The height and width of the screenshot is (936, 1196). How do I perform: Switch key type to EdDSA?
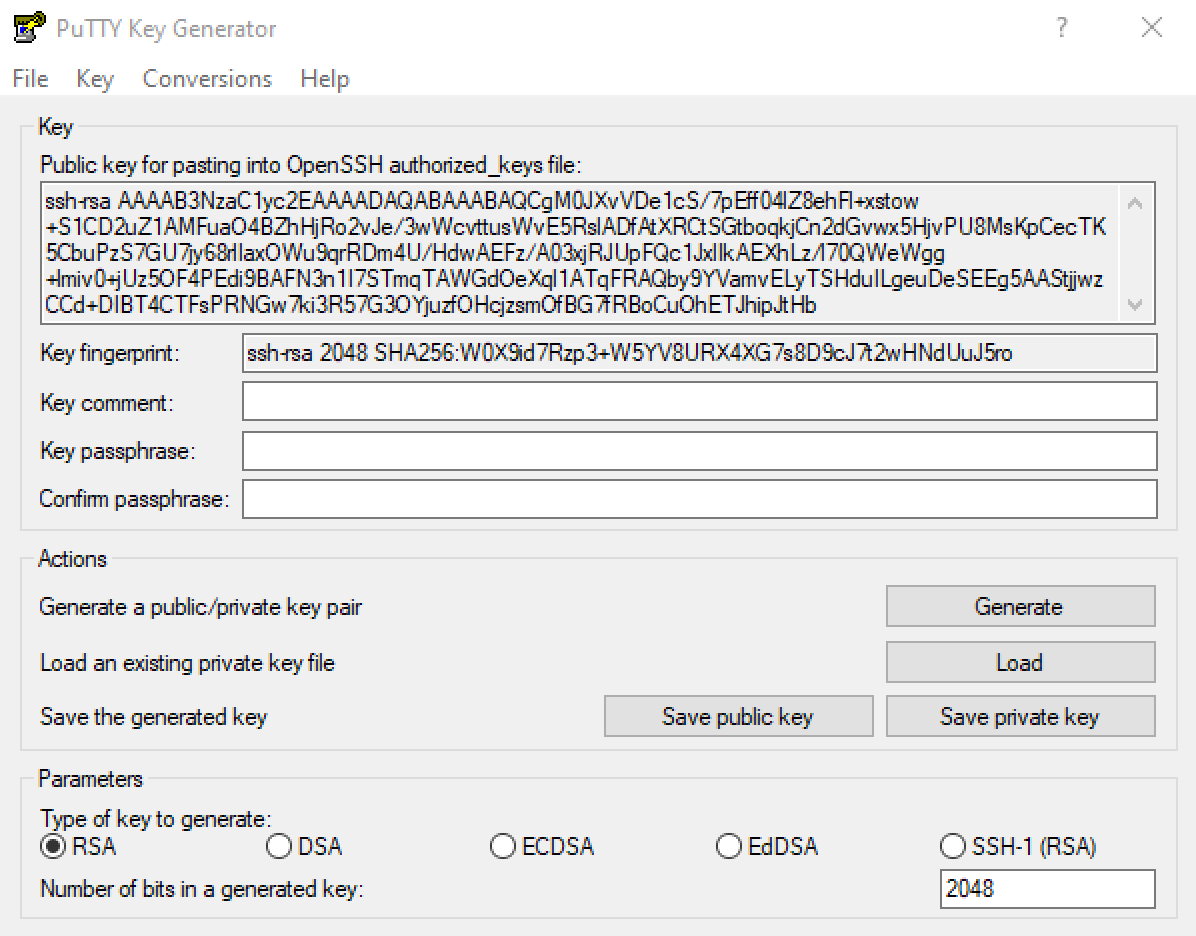pyautogui.click(x=729, y=847)
